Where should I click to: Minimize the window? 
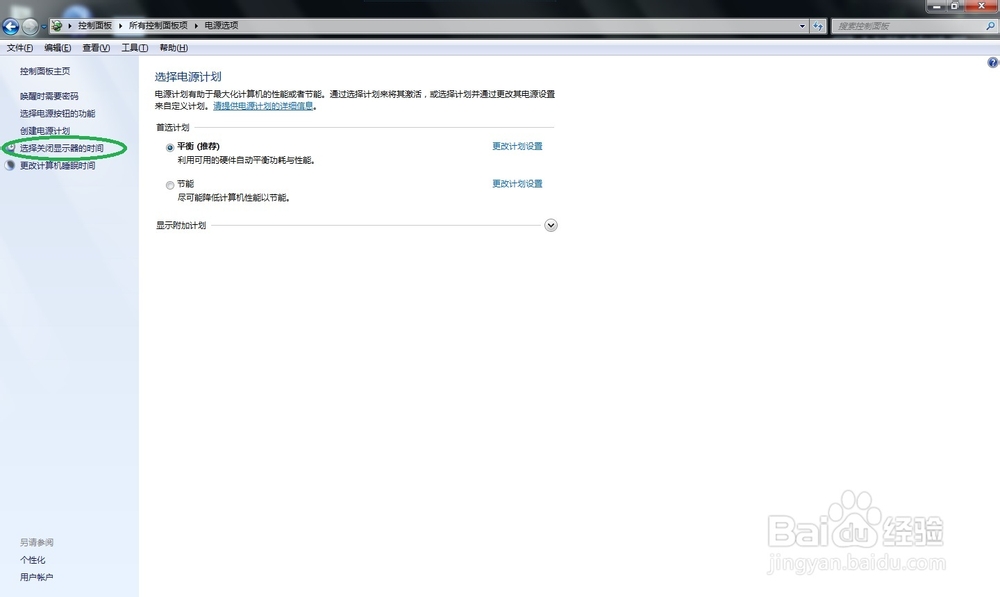pos(936,6)
